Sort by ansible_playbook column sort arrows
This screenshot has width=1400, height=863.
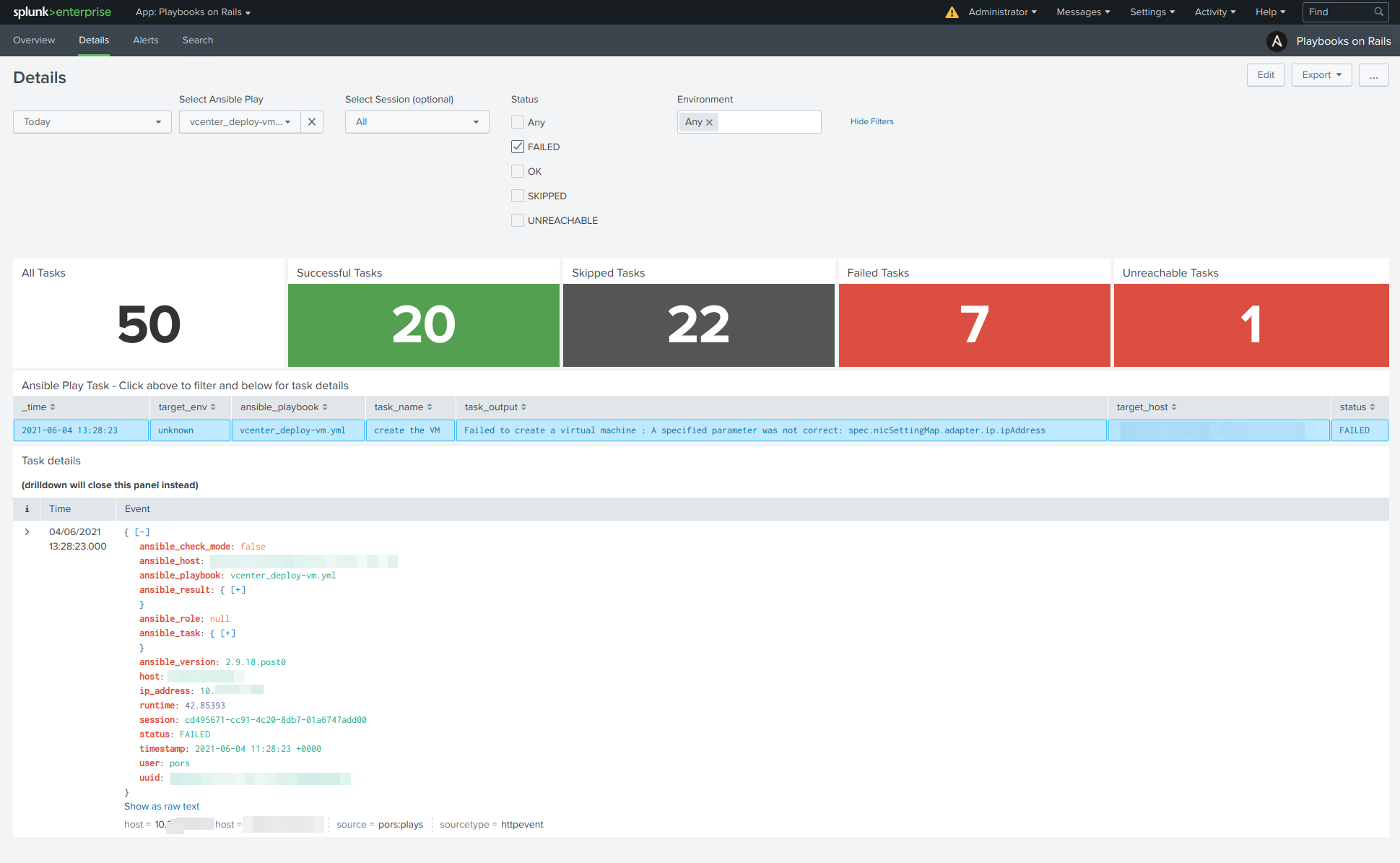point(325,407)
